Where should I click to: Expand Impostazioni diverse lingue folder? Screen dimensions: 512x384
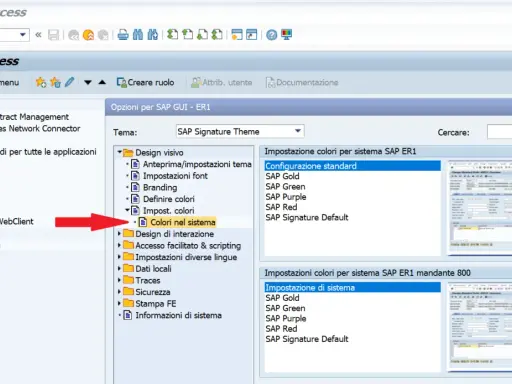[119, 257]
